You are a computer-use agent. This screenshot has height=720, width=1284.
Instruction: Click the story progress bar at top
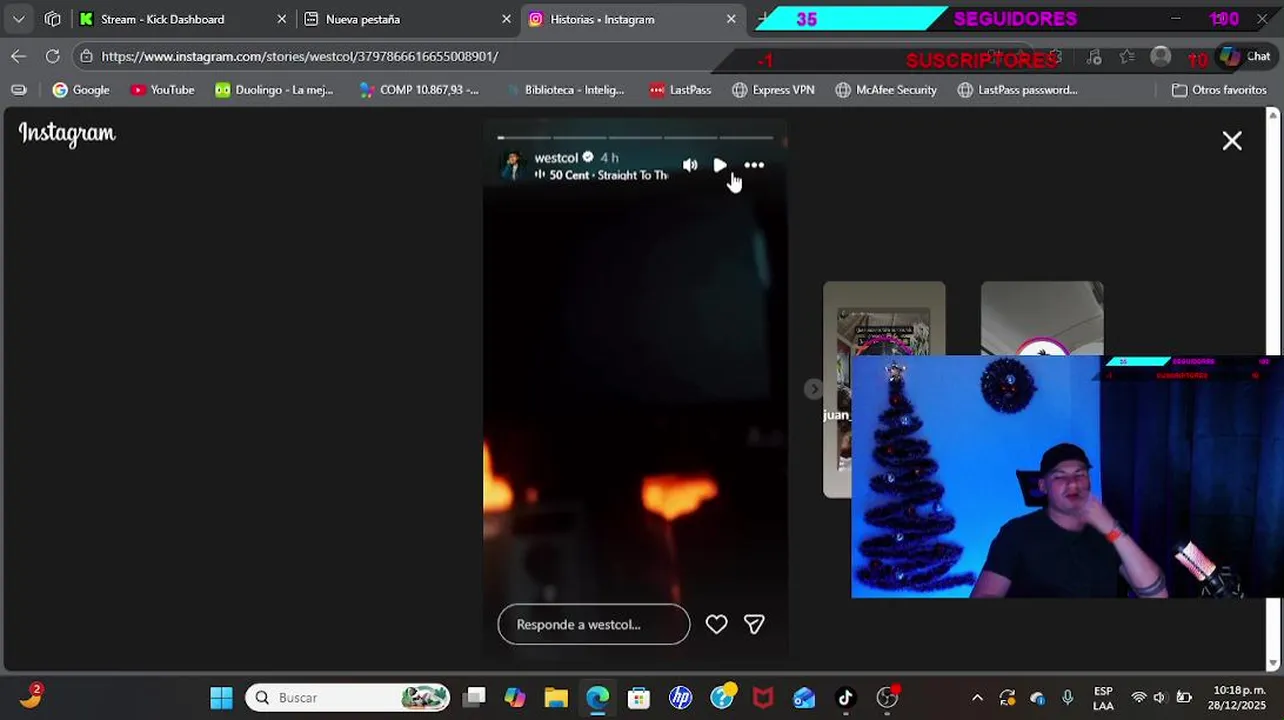635,138
